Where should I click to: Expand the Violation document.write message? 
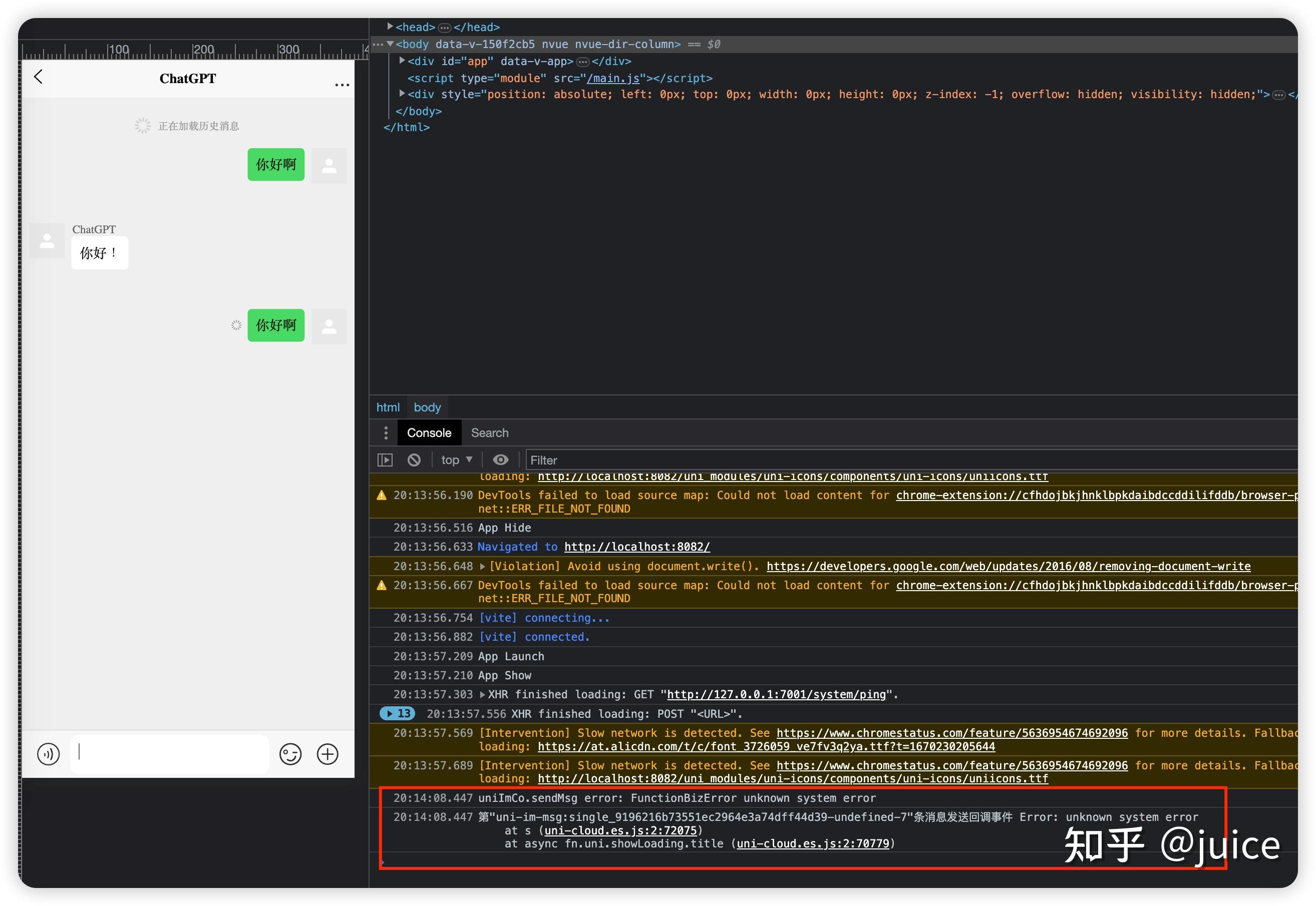pos(482,566)
